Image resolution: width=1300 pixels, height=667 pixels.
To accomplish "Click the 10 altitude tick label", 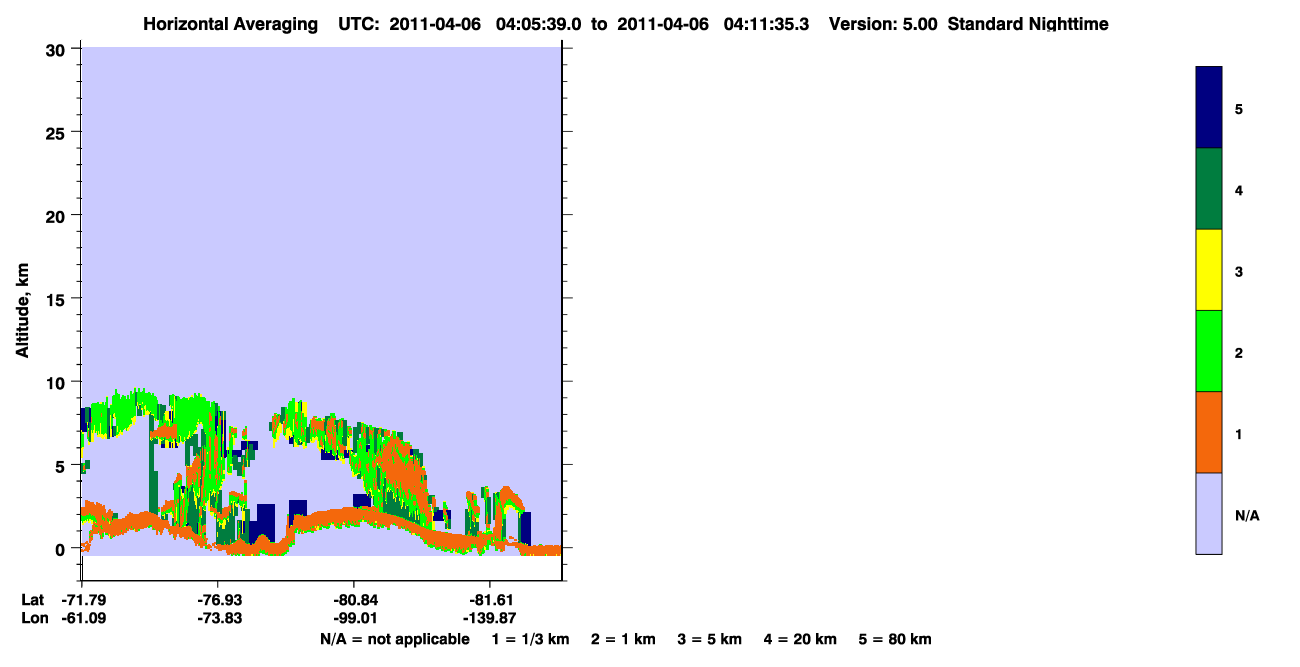I will (57, 382).
